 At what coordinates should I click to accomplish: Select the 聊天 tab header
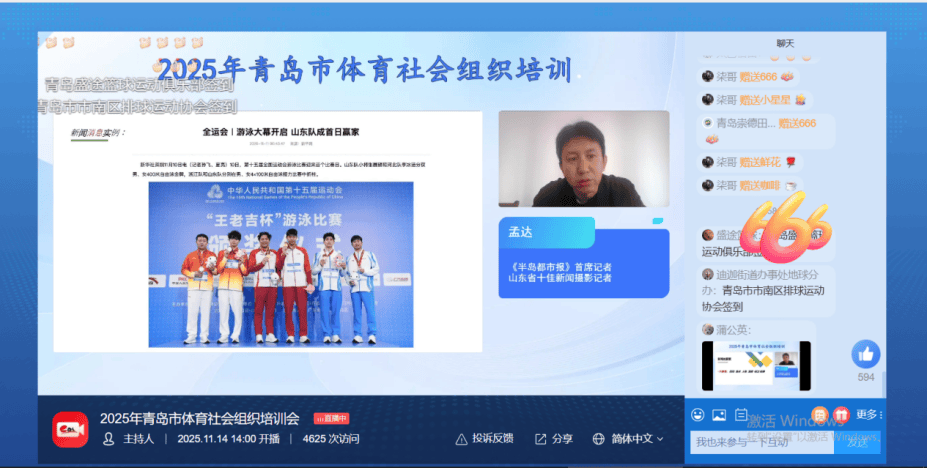[x=785, y=43]
